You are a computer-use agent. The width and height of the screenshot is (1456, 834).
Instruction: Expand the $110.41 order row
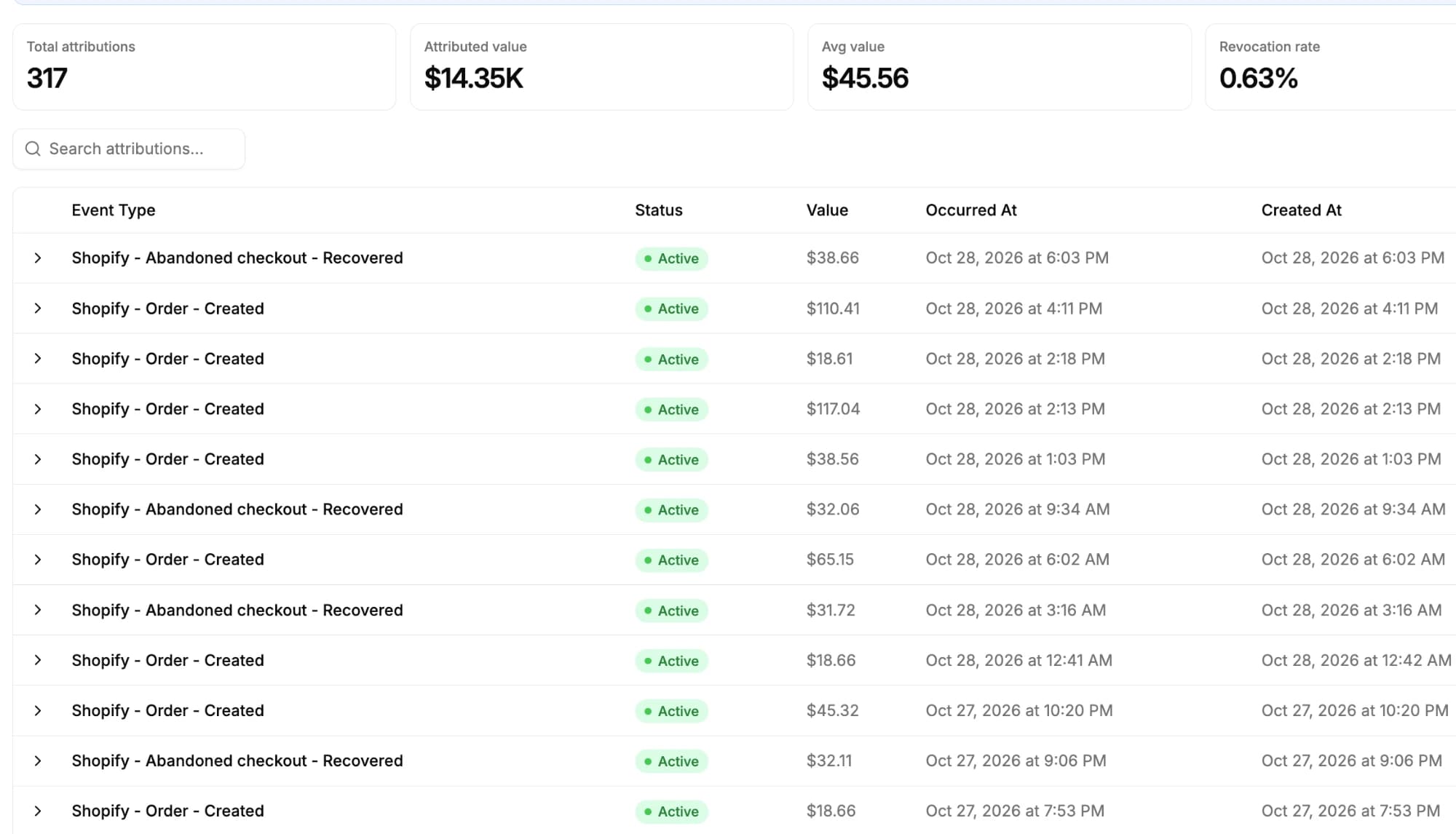click(x=38, y=309)
